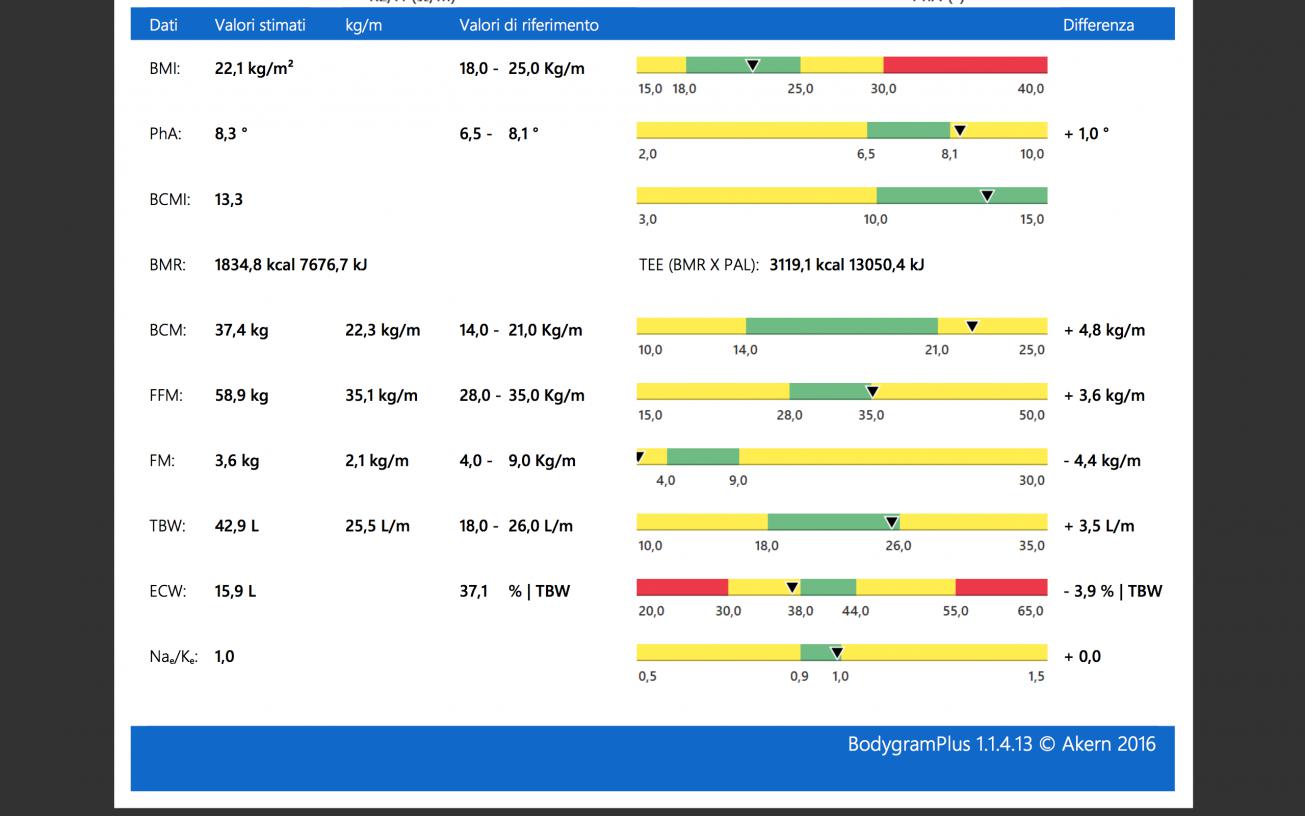The image size is (1305, 816).
Task: Select the FM bar's triangle marker
Action: (x=640, y=456)
